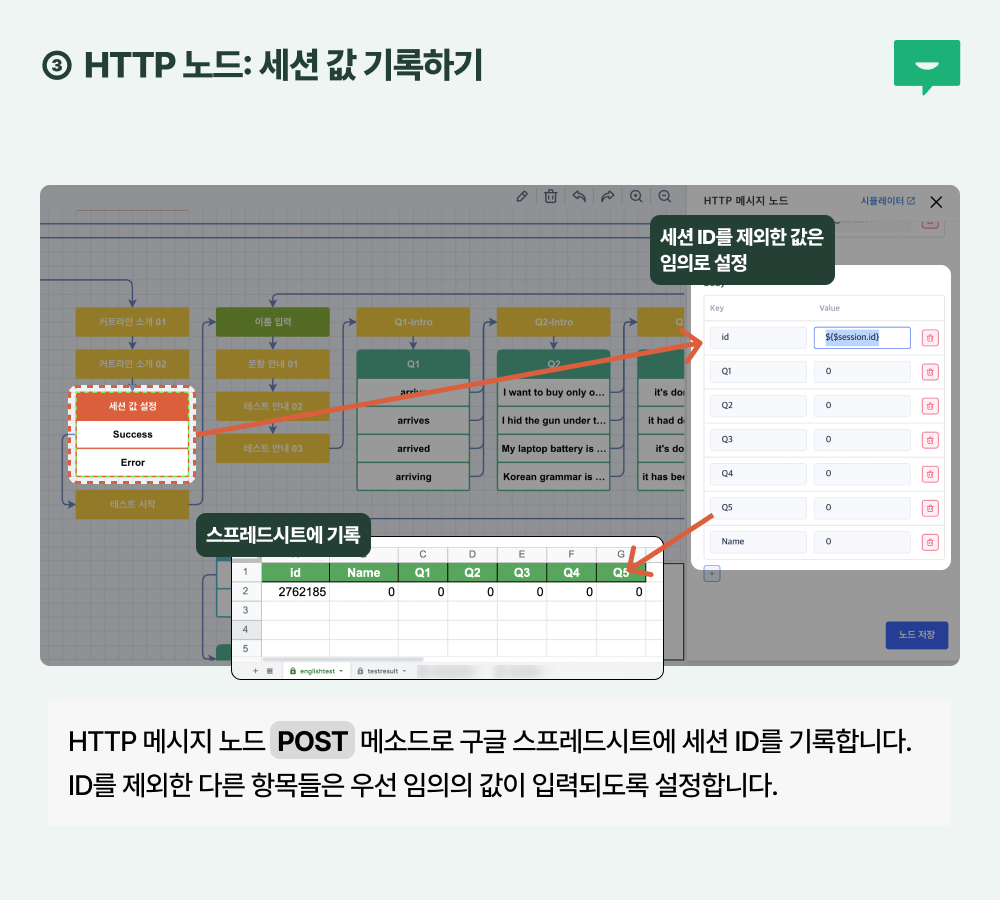Click the spreadsheet horizontal scrollbar

343,660
